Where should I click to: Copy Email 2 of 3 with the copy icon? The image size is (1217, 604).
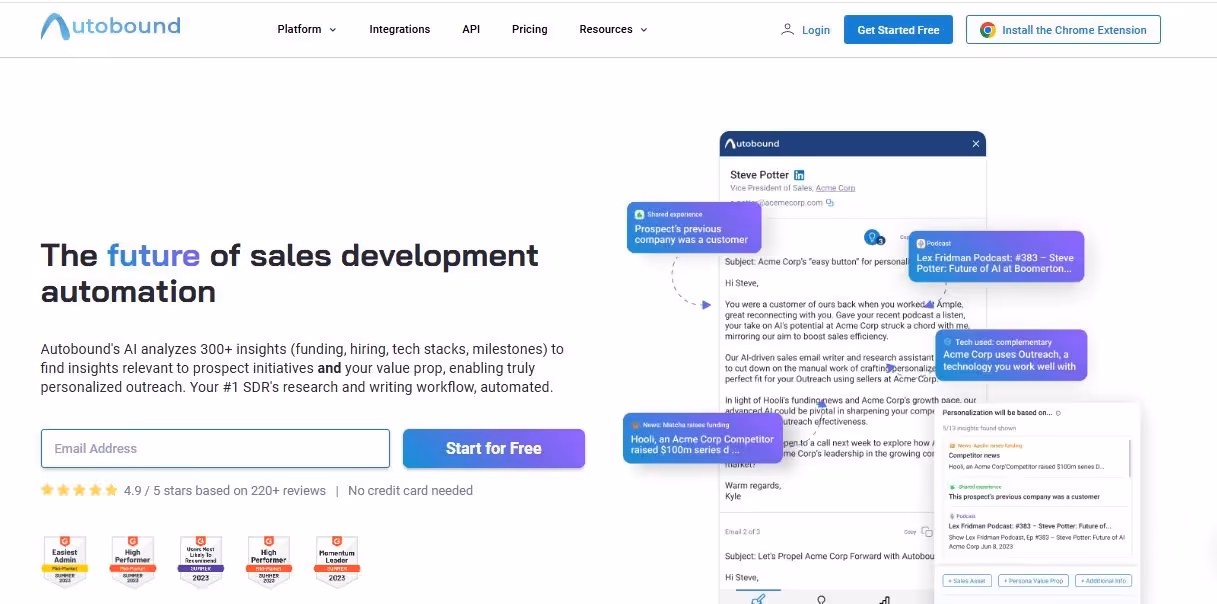point(925,532)
